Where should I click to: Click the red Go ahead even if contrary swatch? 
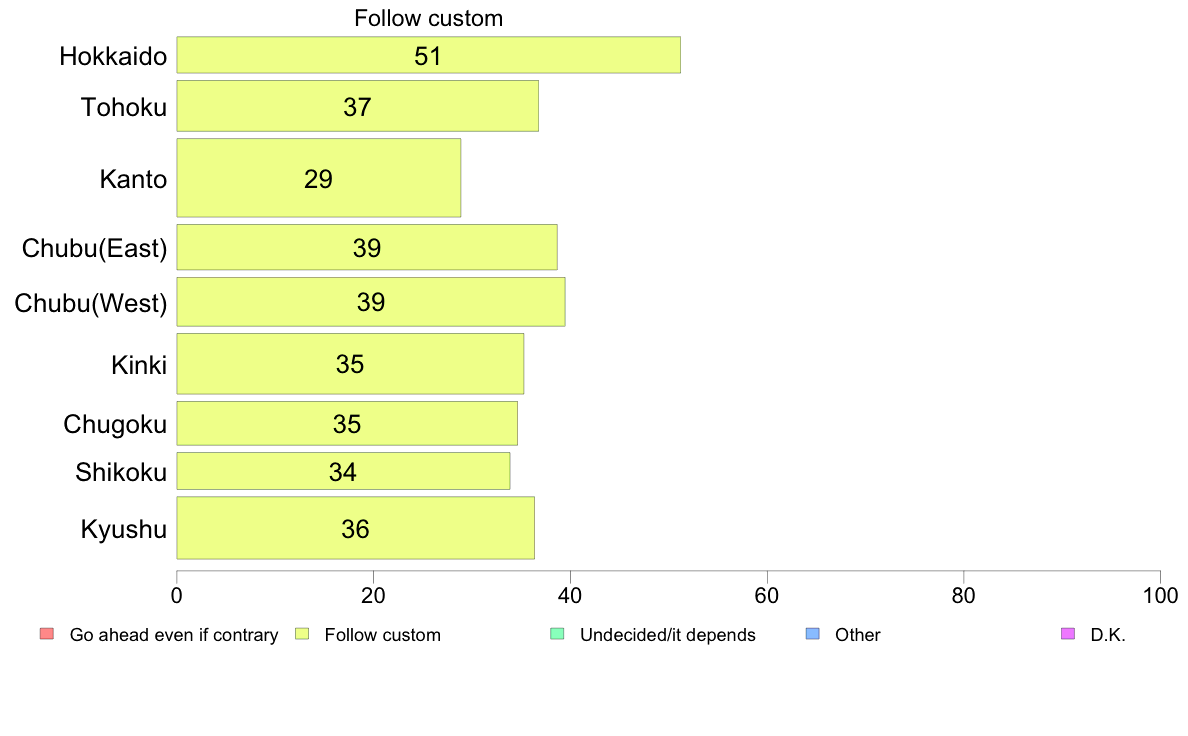pyautogui.click(x=47, y=634)
